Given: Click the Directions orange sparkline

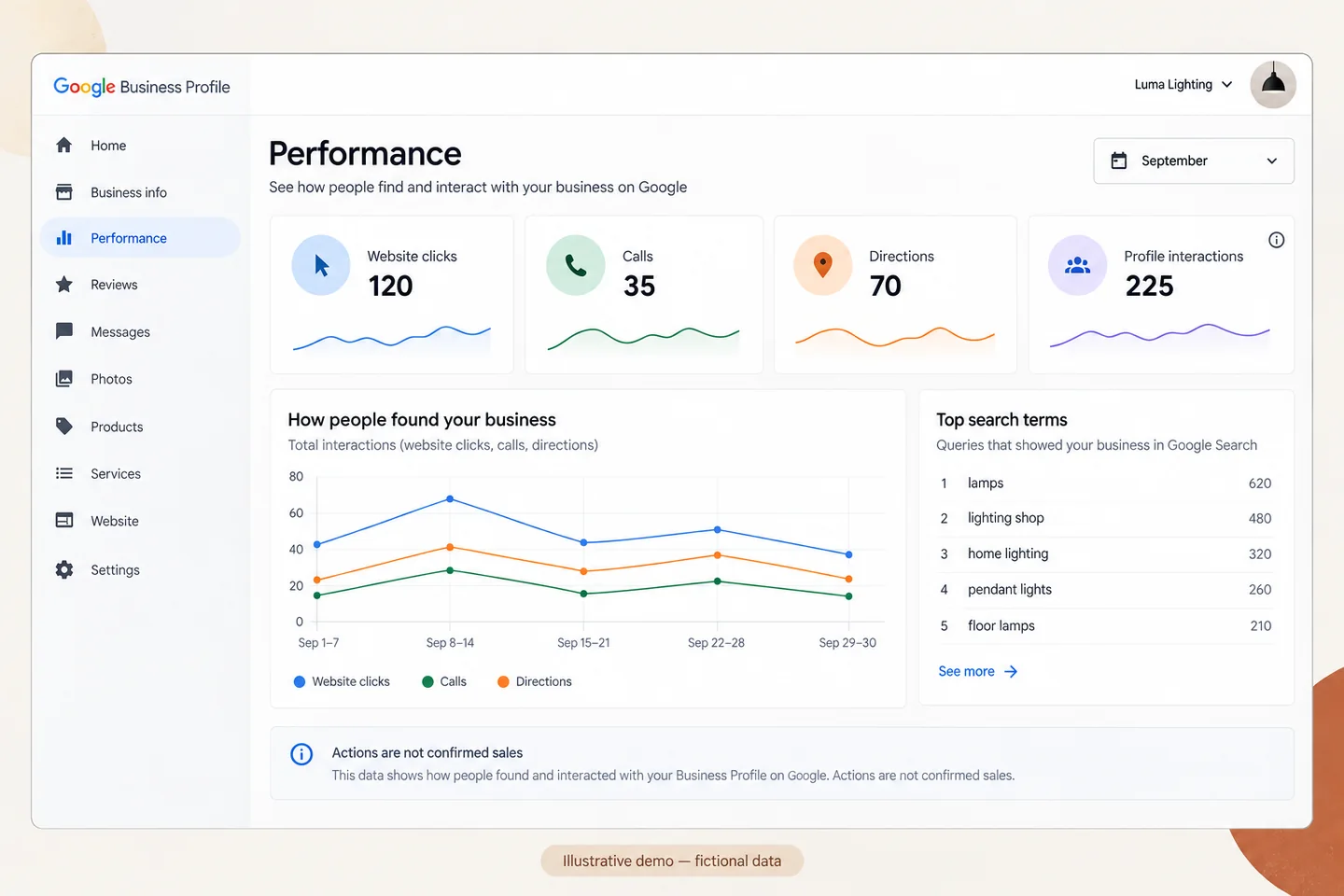Looking at the screenshot, I should point(894,336).
